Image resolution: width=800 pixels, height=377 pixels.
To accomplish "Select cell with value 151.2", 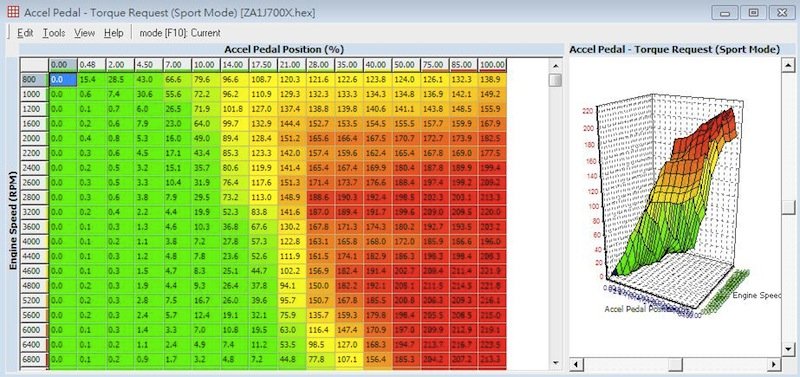I will [291, 138].
